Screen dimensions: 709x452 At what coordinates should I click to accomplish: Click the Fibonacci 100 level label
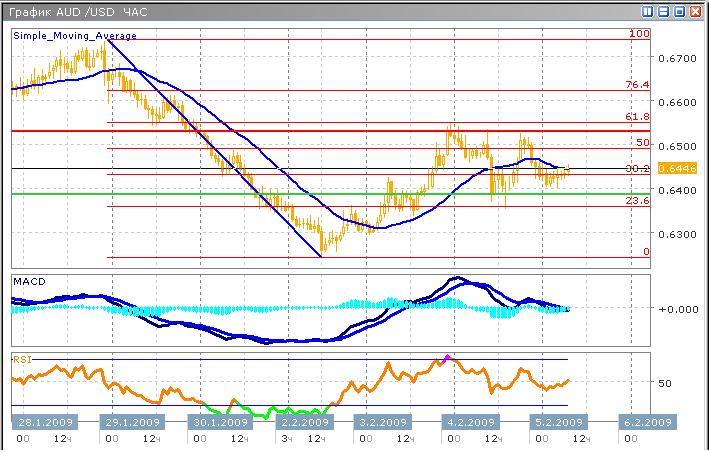(x=639, y=34)
